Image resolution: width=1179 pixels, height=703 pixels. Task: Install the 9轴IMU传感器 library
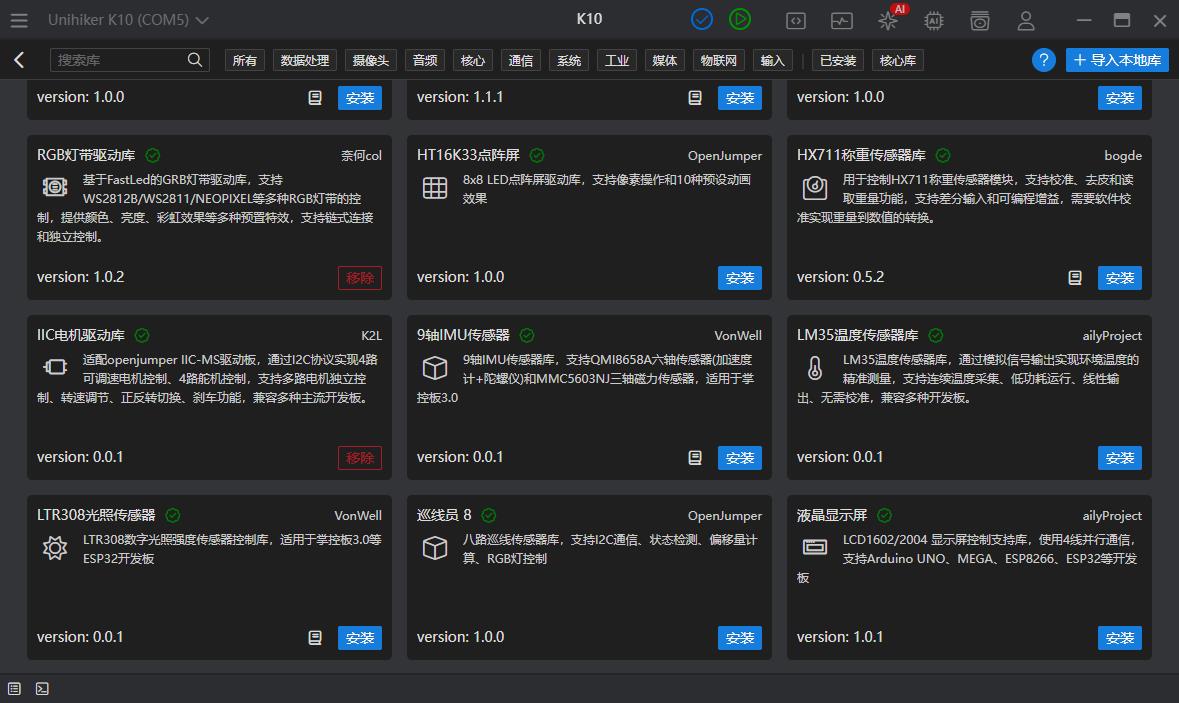coord(740,457)
